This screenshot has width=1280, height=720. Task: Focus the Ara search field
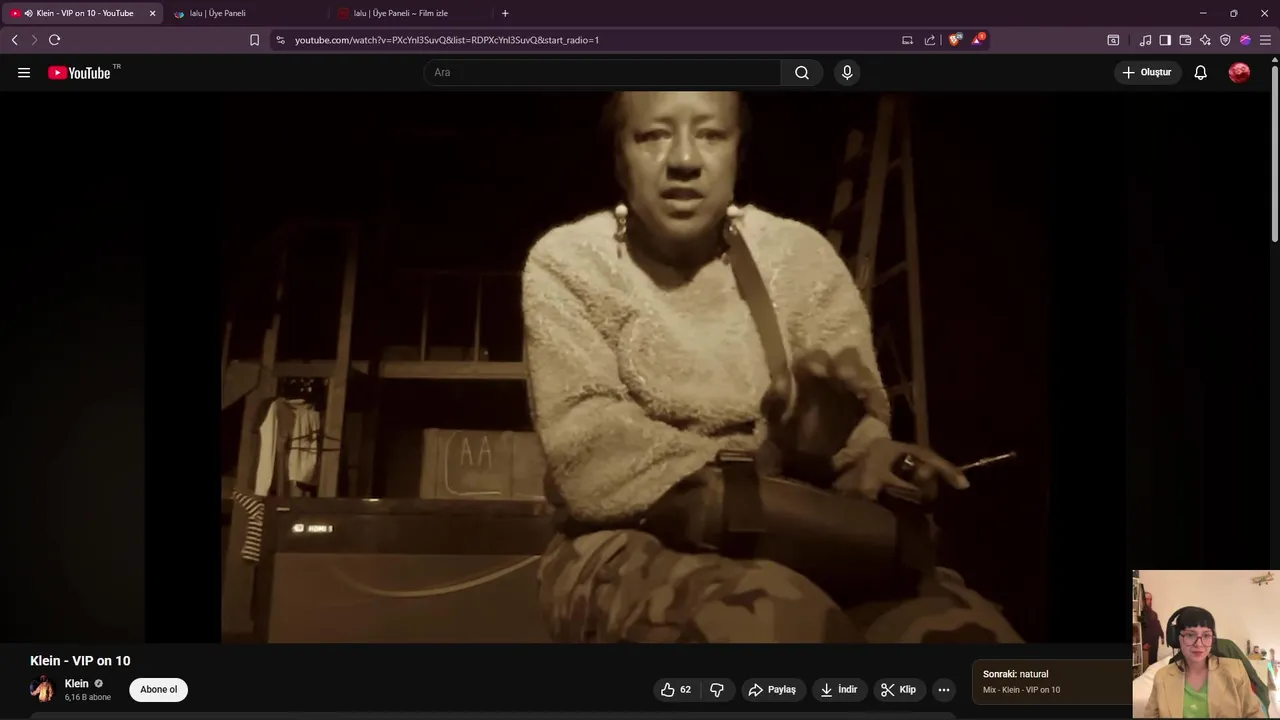[603, 73]
